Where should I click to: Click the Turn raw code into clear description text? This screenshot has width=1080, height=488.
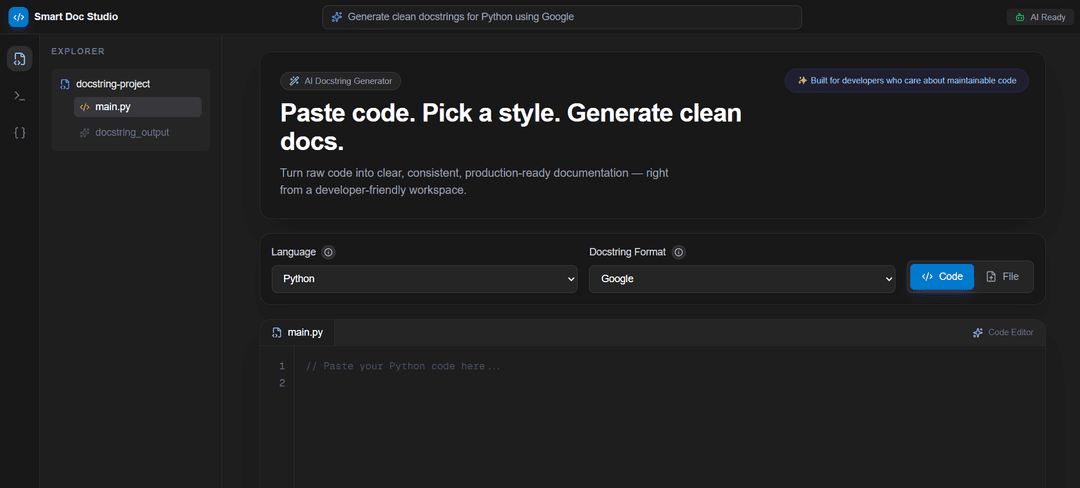pyautogui.click(x=474, y=181)
